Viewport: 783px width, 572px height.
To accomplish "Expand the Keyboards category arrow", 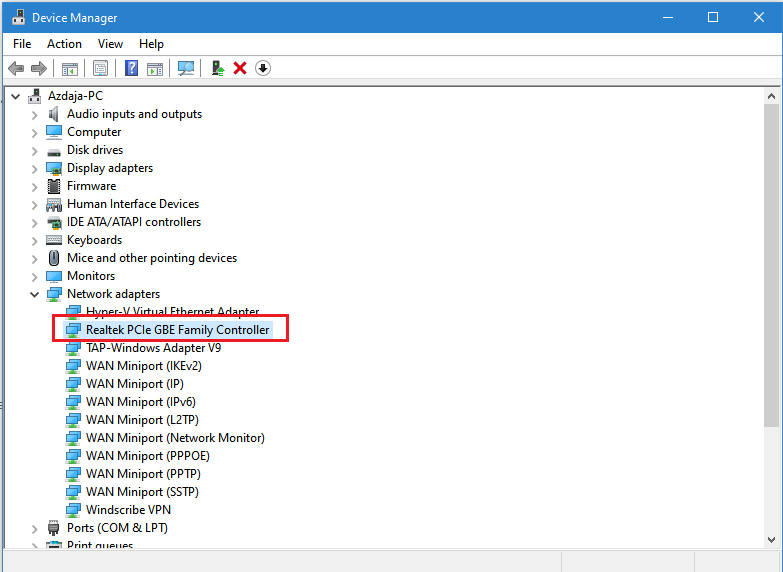I will [34, 240].
